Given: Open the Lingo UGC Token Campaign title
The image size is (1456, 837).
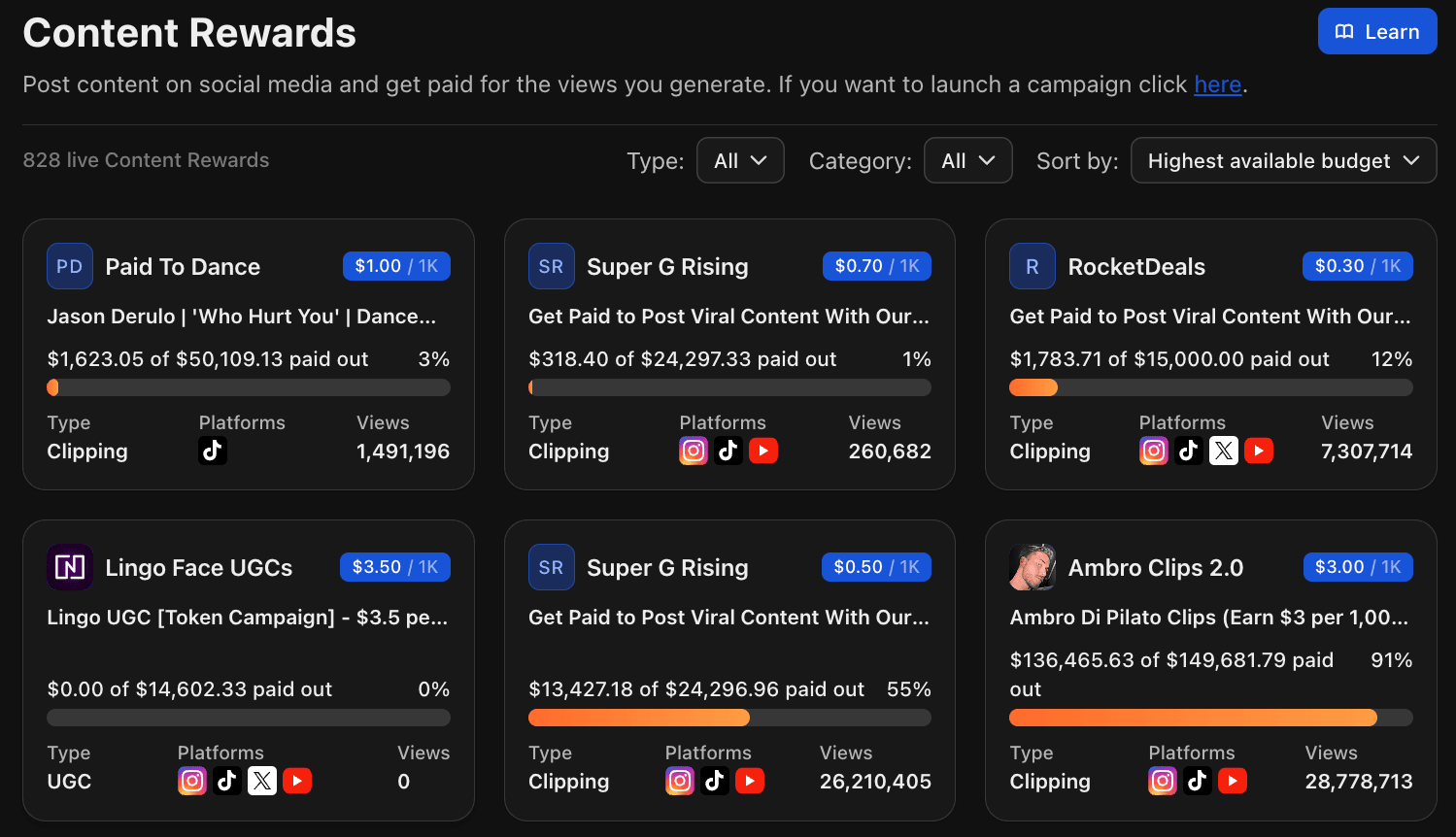Looking at the screenshot, I should [247, 618].
